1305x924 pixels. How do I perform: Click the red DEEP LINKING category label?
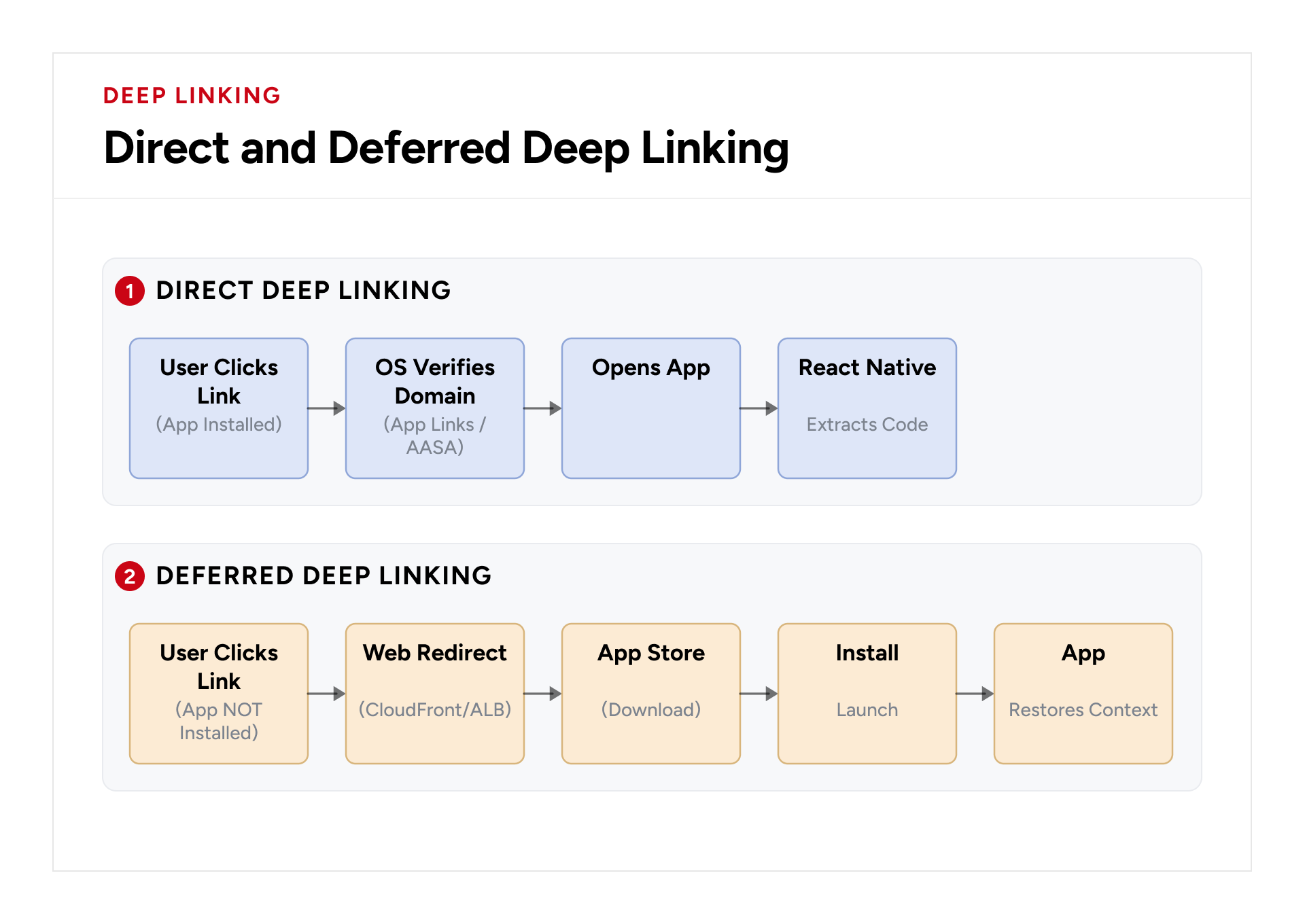point(192,96)
